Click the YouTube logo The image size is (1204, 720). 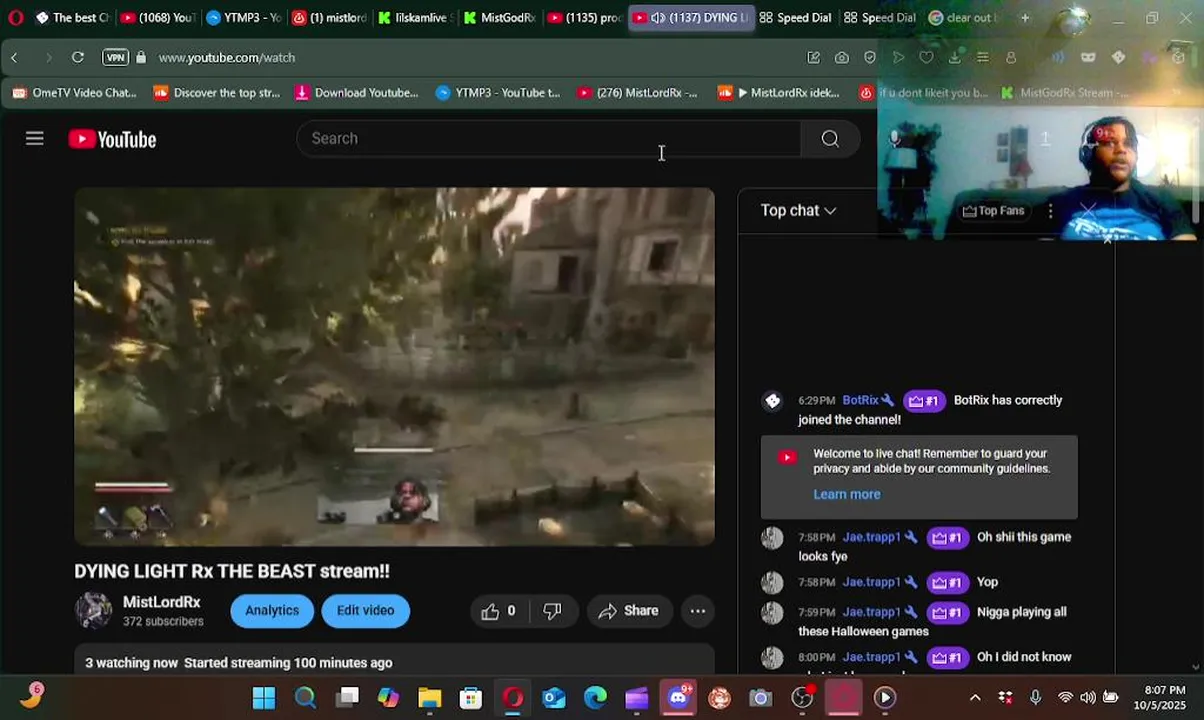click(112, 140)
